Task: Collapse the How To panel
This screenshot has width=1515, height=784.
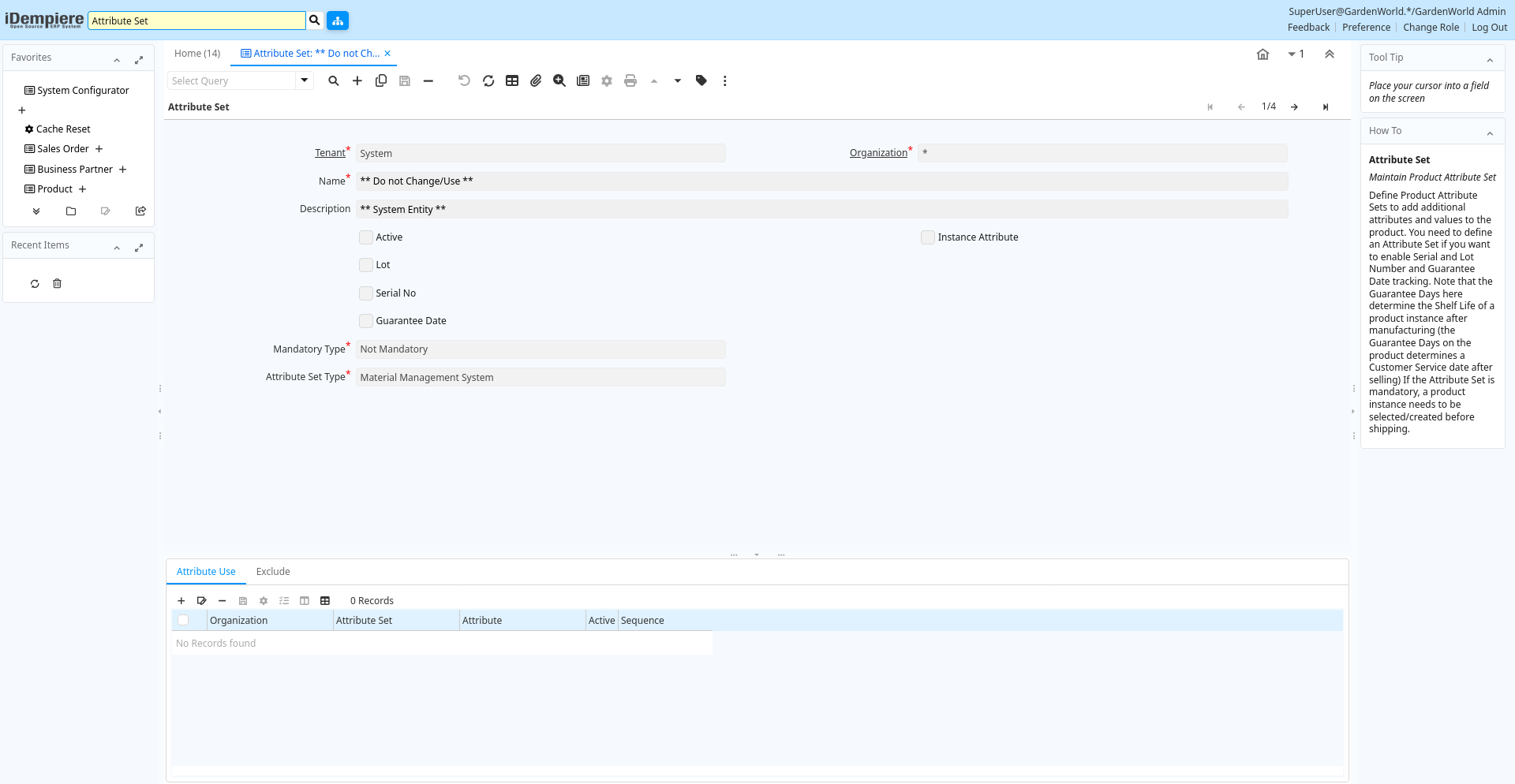Action: click(x=1490, y=133)
